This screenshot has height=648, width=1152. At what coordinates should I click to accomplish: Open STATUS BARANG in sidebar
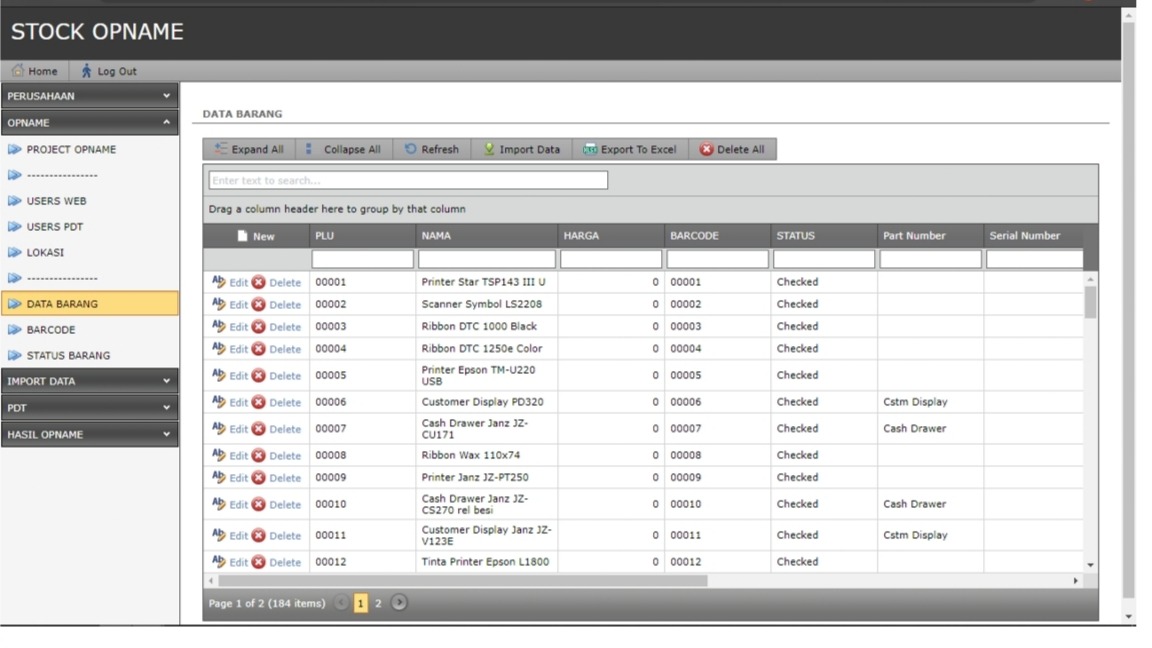(68, 356)
